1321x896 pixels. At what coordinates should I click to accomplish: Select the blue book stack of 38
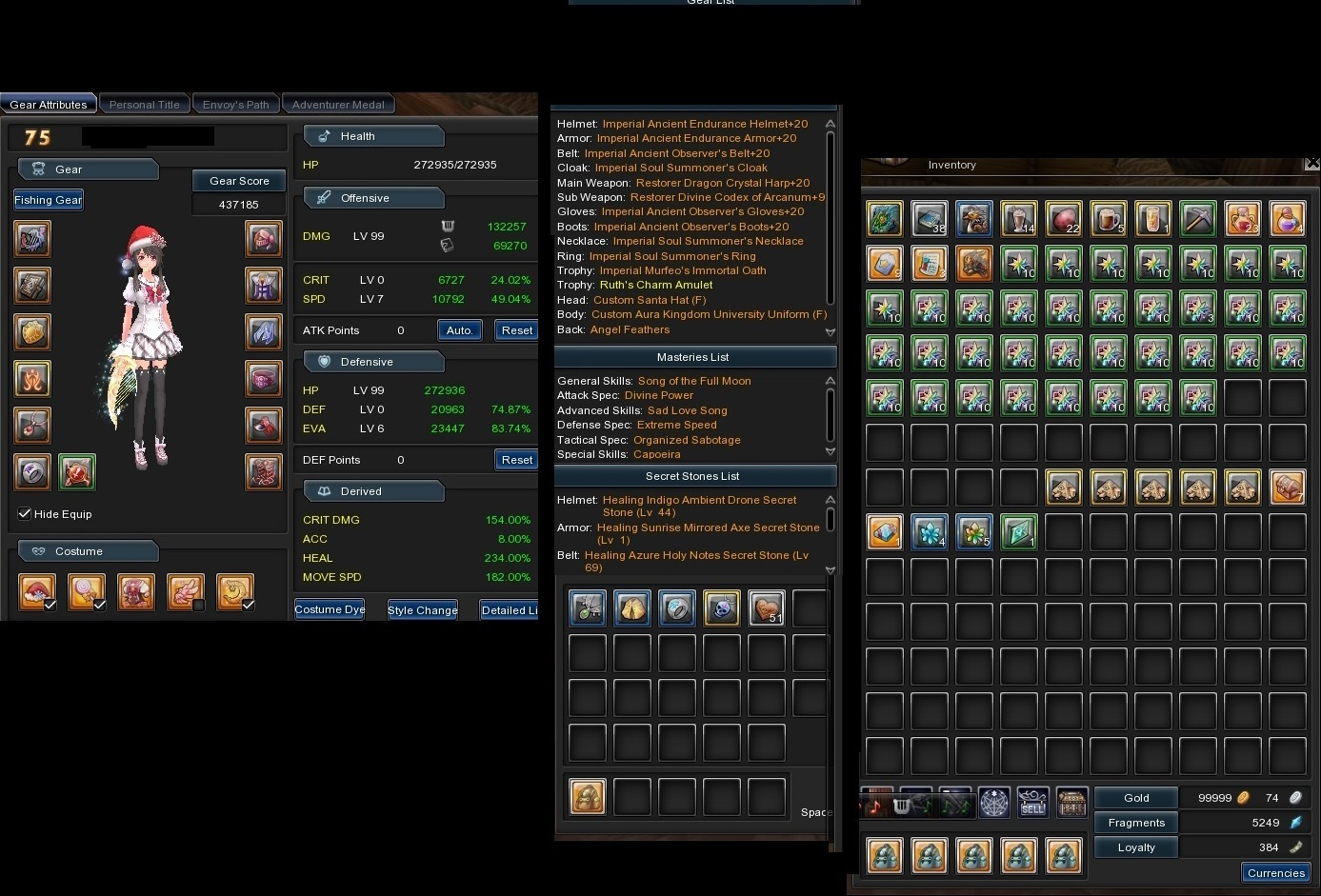930,219
